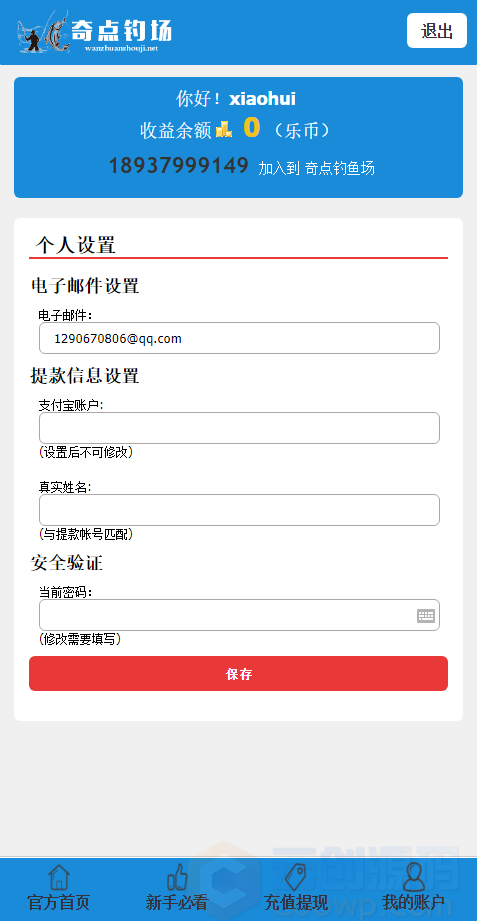Open the home icon above 官方首页
This screenshot has width=477, height=921.
(59, 877)
